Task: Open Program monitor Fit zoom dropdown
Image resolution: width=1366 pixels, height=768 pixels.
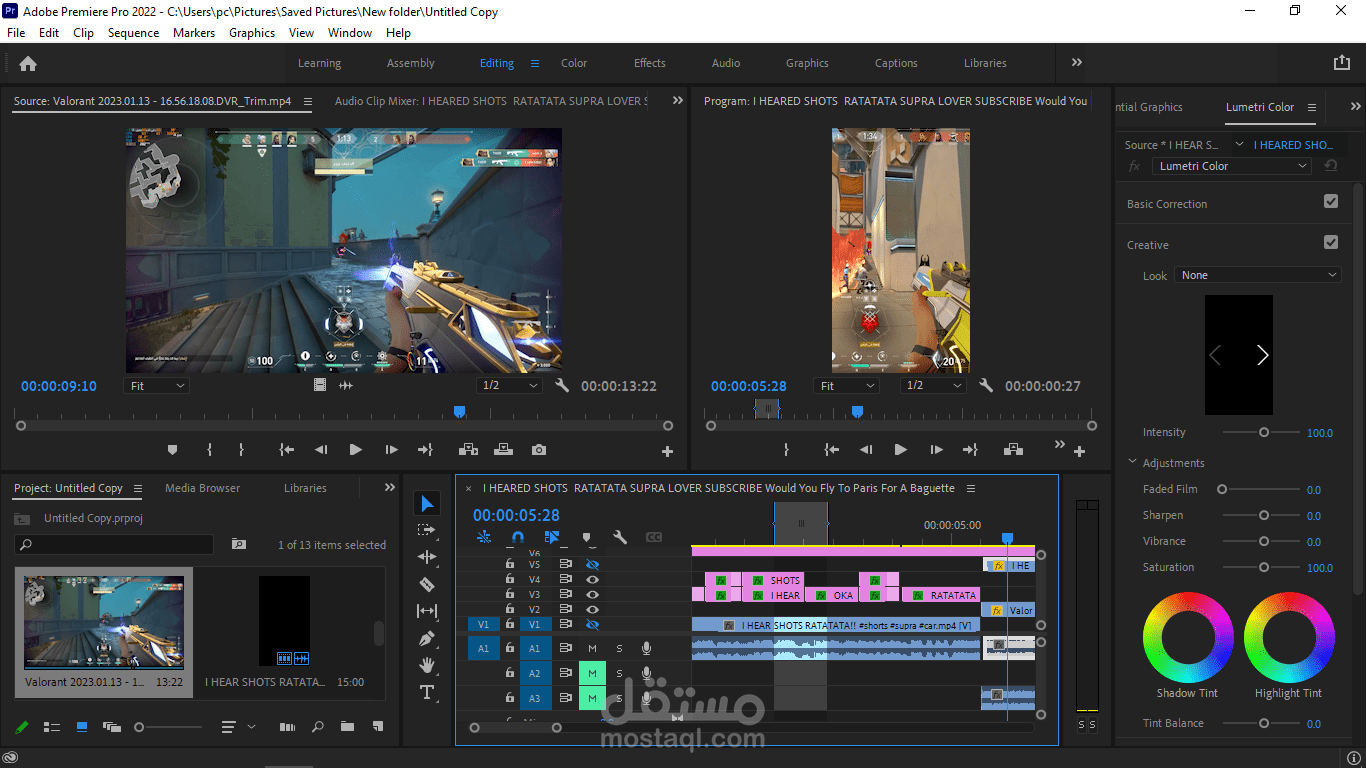Action: (847, 385)
